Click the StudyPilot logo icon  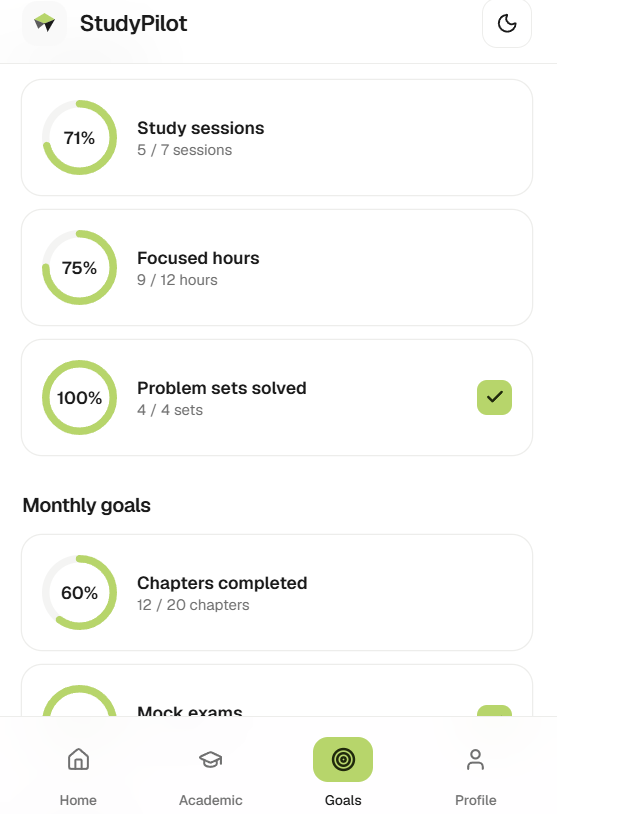[45, 23]
